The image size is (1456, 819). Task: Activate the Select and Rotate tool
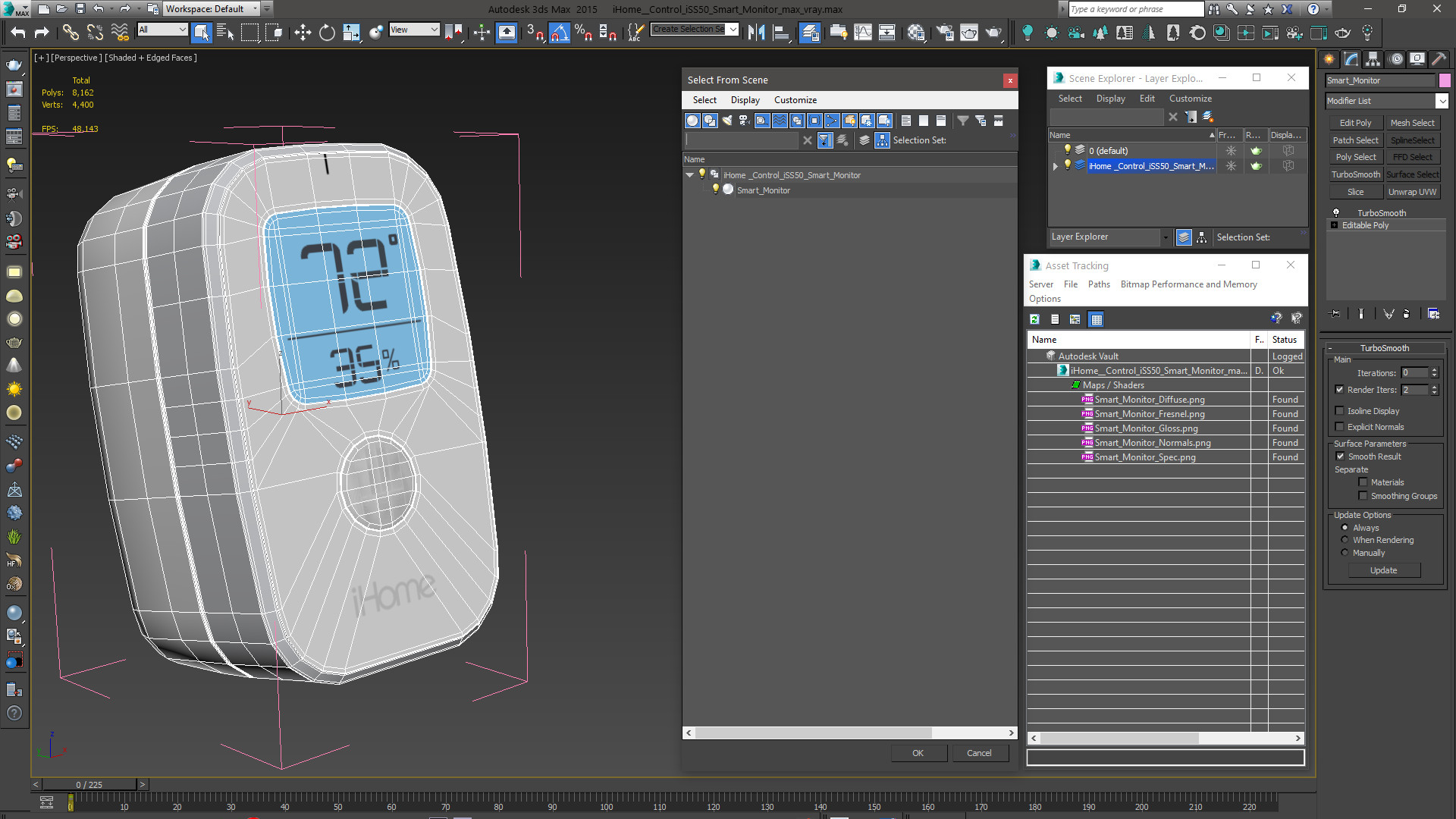tap(327, 33)
